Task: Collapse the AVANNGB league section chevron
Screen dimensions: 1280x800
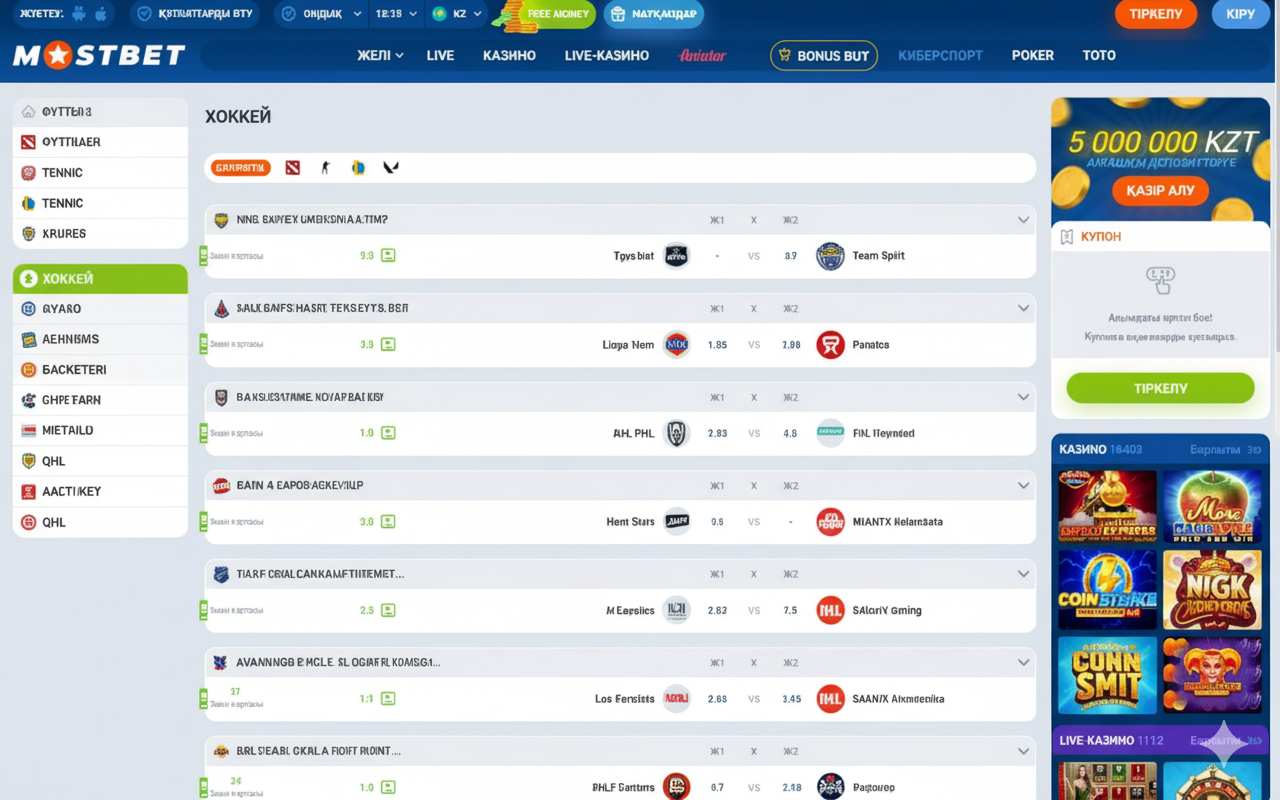Action: [x=1023, y=662]
